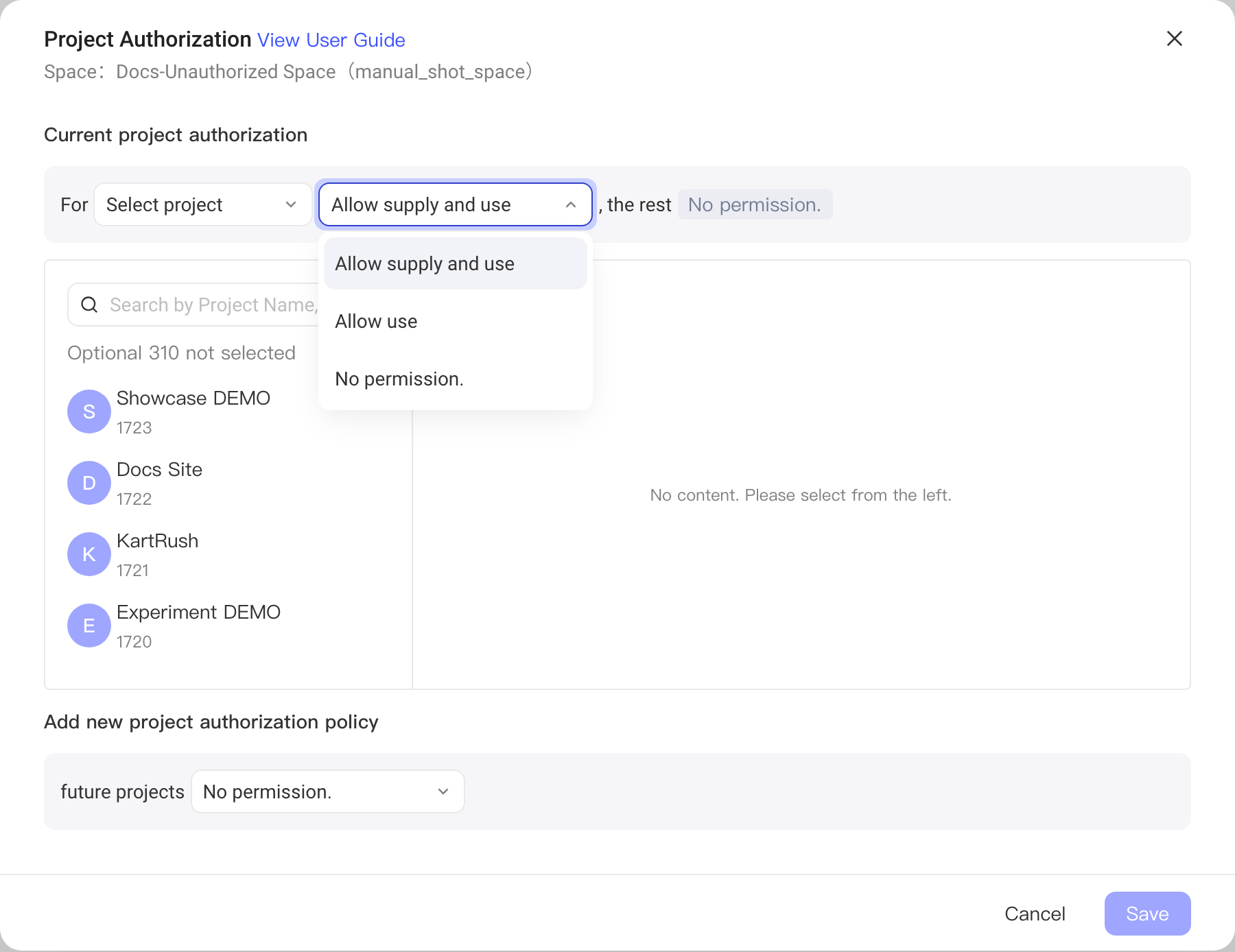Viewport: 1235px width, 952px height.
Task: Click the K avatar for KartRush
Action: click(x=89, y=554)
